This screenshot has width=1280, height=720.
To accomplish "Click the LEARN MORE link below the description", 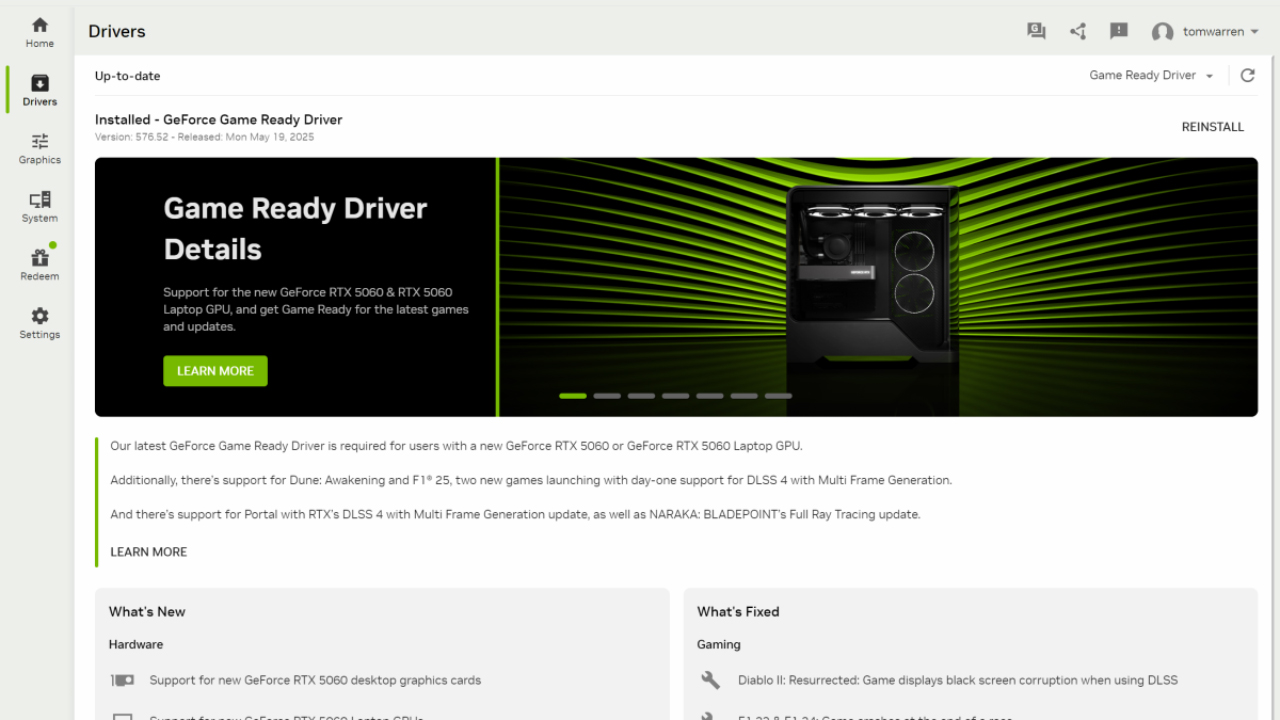I will coord(149,552).
